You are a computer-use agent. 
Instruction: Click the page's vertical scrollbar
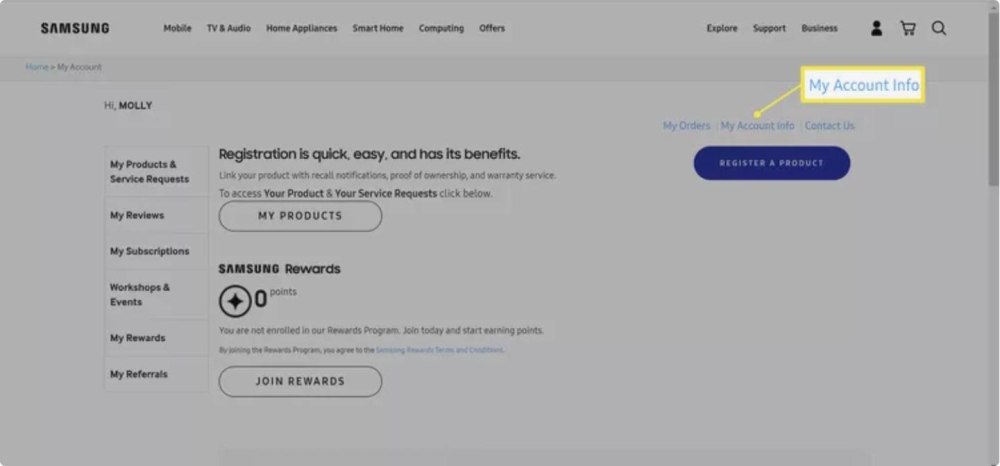(993, 120)
